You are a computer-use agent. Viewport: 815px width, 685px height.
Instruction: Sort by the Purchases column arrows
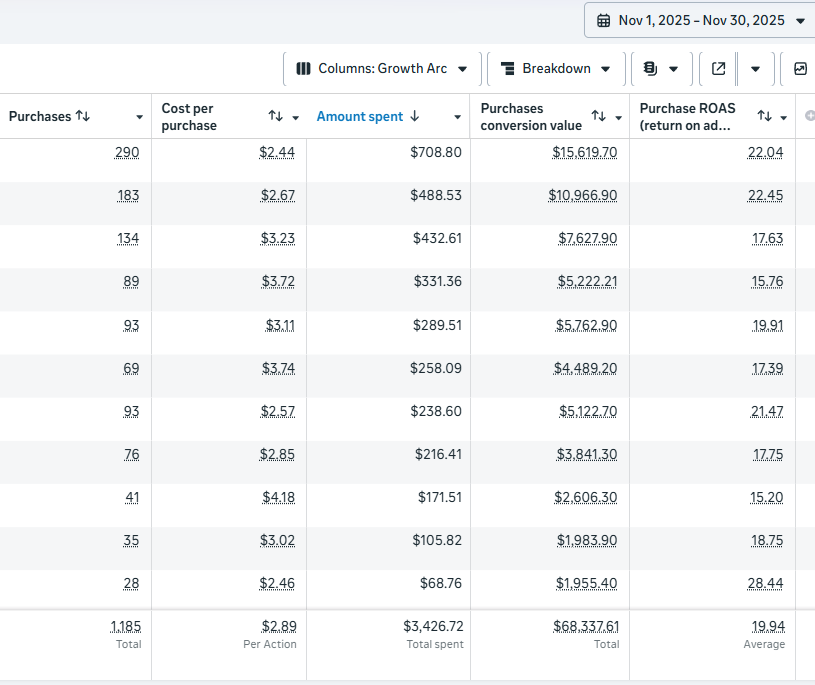click(83, 116)
